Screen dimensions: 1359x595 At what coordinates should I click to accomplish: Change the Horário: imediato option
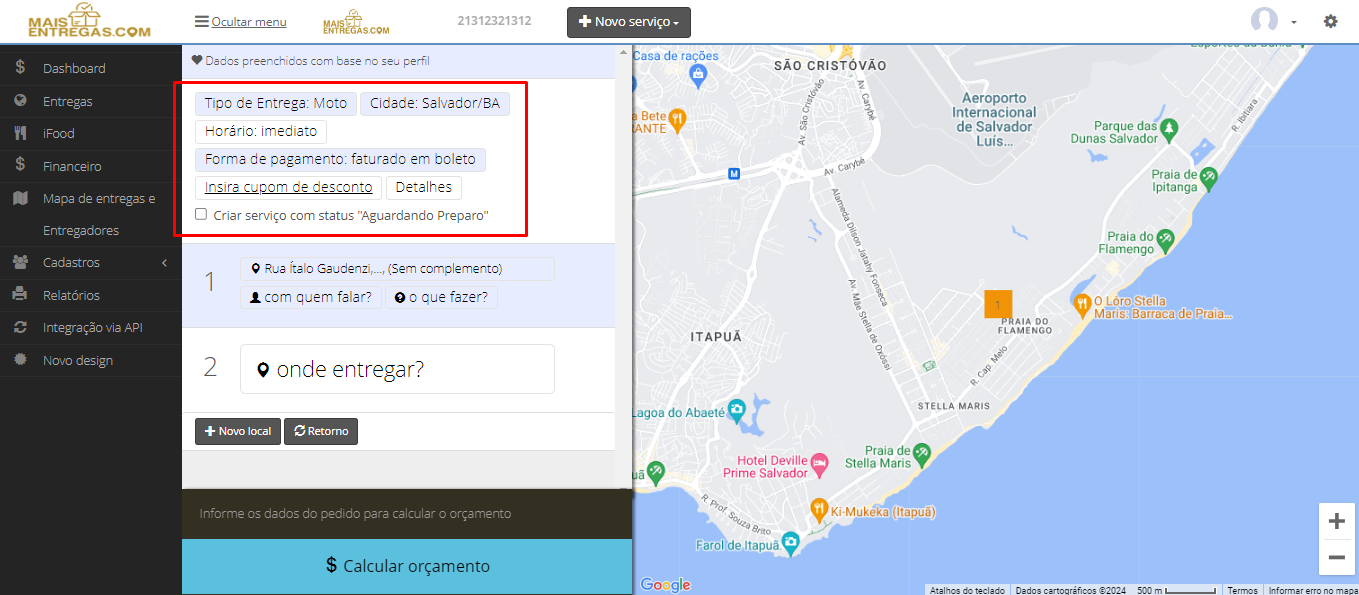point(261,131)
